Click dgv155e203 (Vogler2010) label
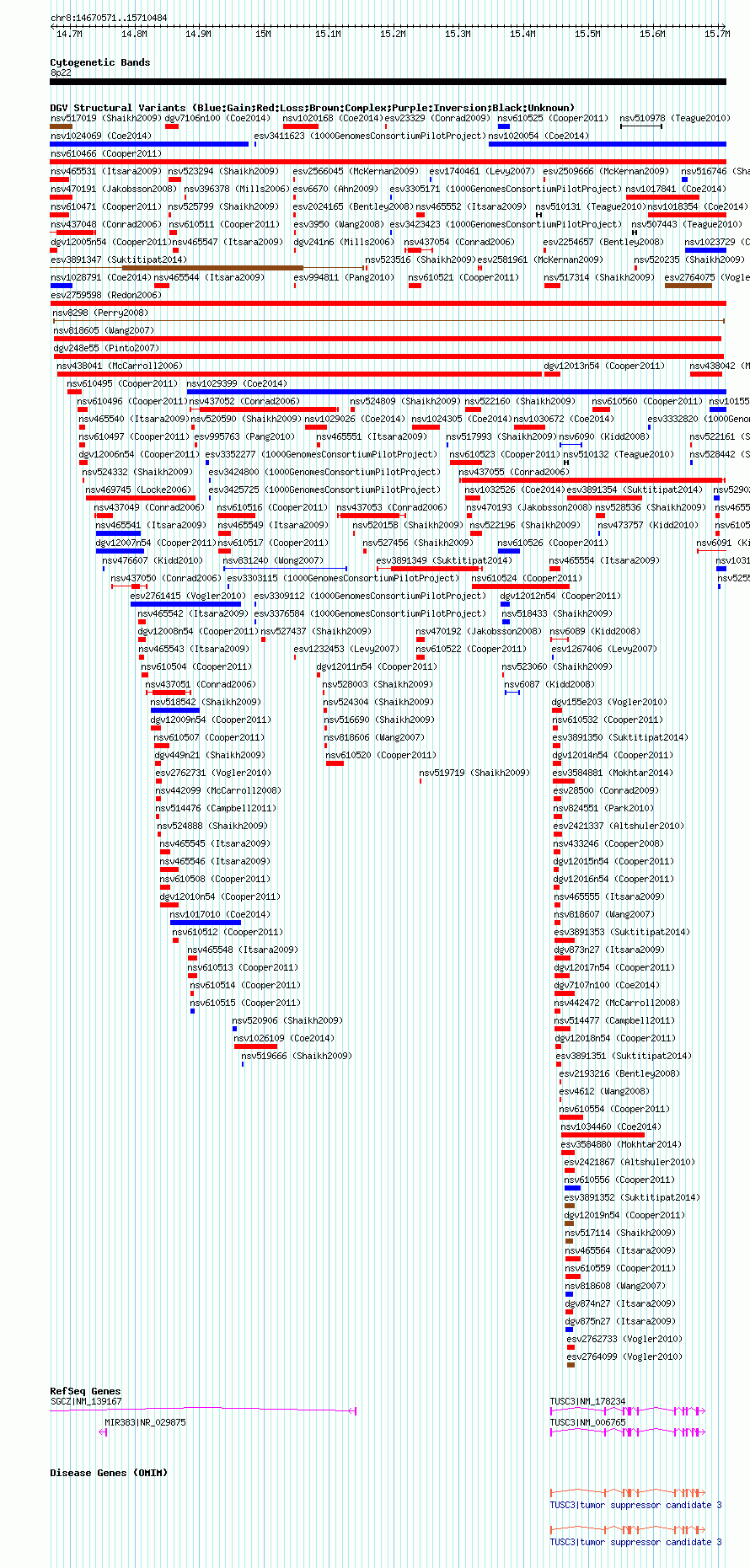Viewport: 750px width, 1568px height. 609,702
